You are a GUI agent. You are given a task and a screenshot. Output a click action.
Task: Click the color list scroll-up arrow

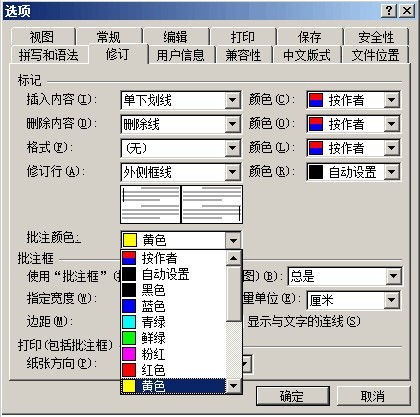[233, 258]
